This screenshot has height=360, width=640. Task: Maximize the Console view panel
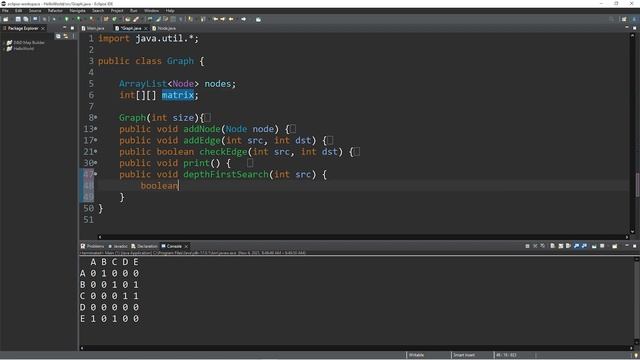(634, 246)
